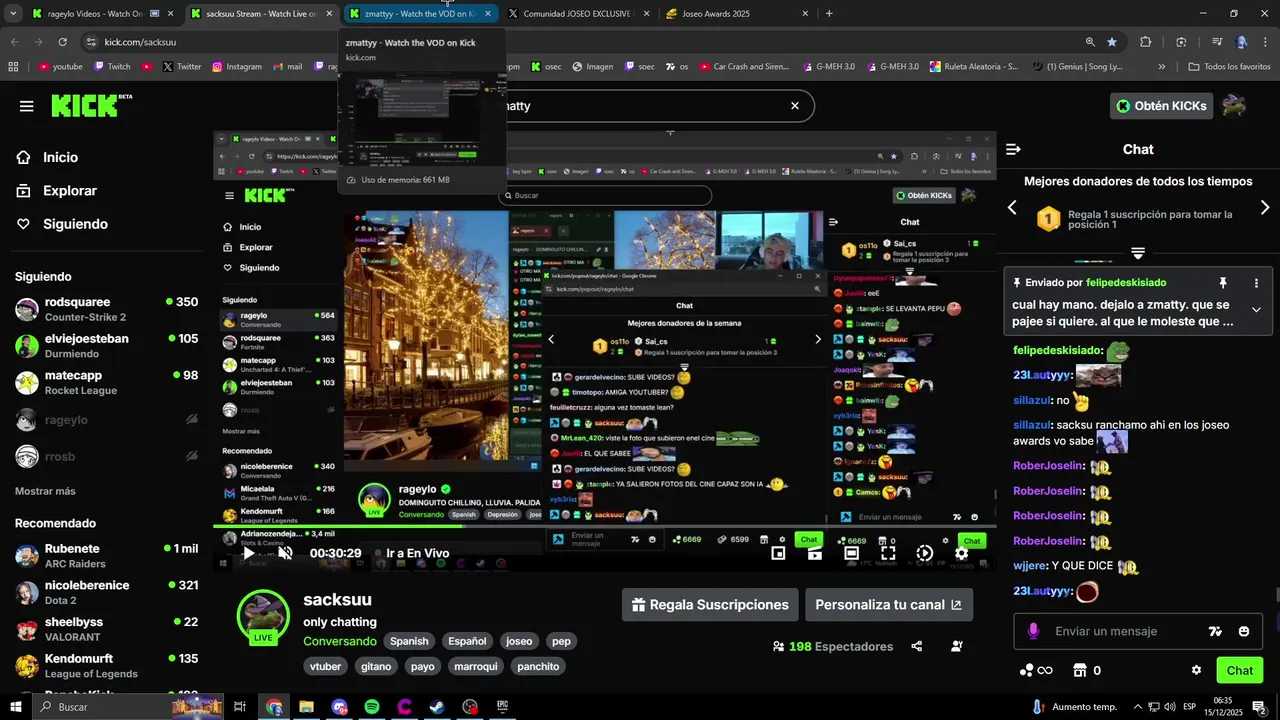Open Spotify from the taskbar
This screenshot has height=720, width=1280.
pos(372,707)
